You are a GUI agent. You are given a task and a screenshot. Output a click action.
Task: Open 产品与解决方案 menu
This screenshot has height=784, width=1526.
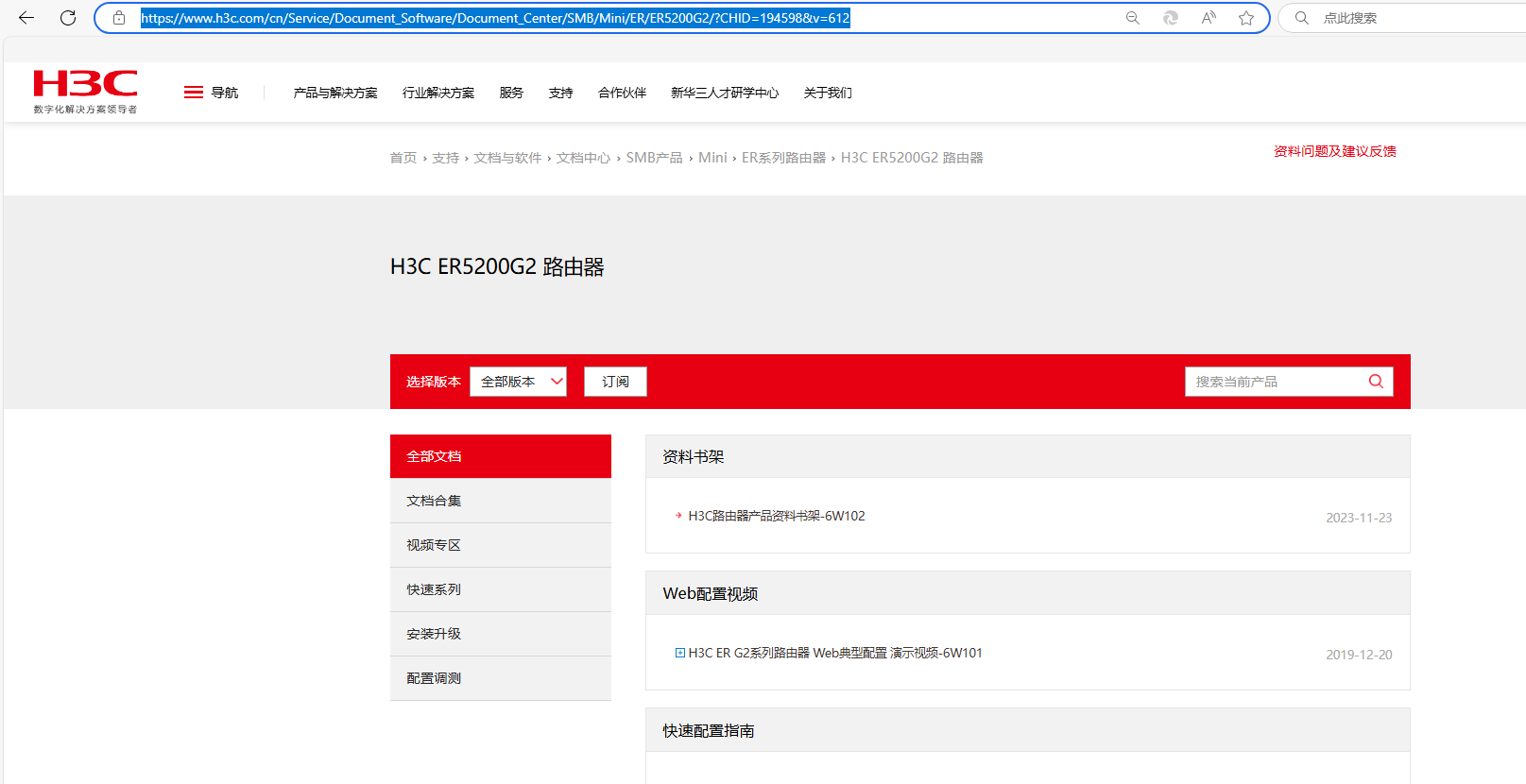click(x=335, y=93)
